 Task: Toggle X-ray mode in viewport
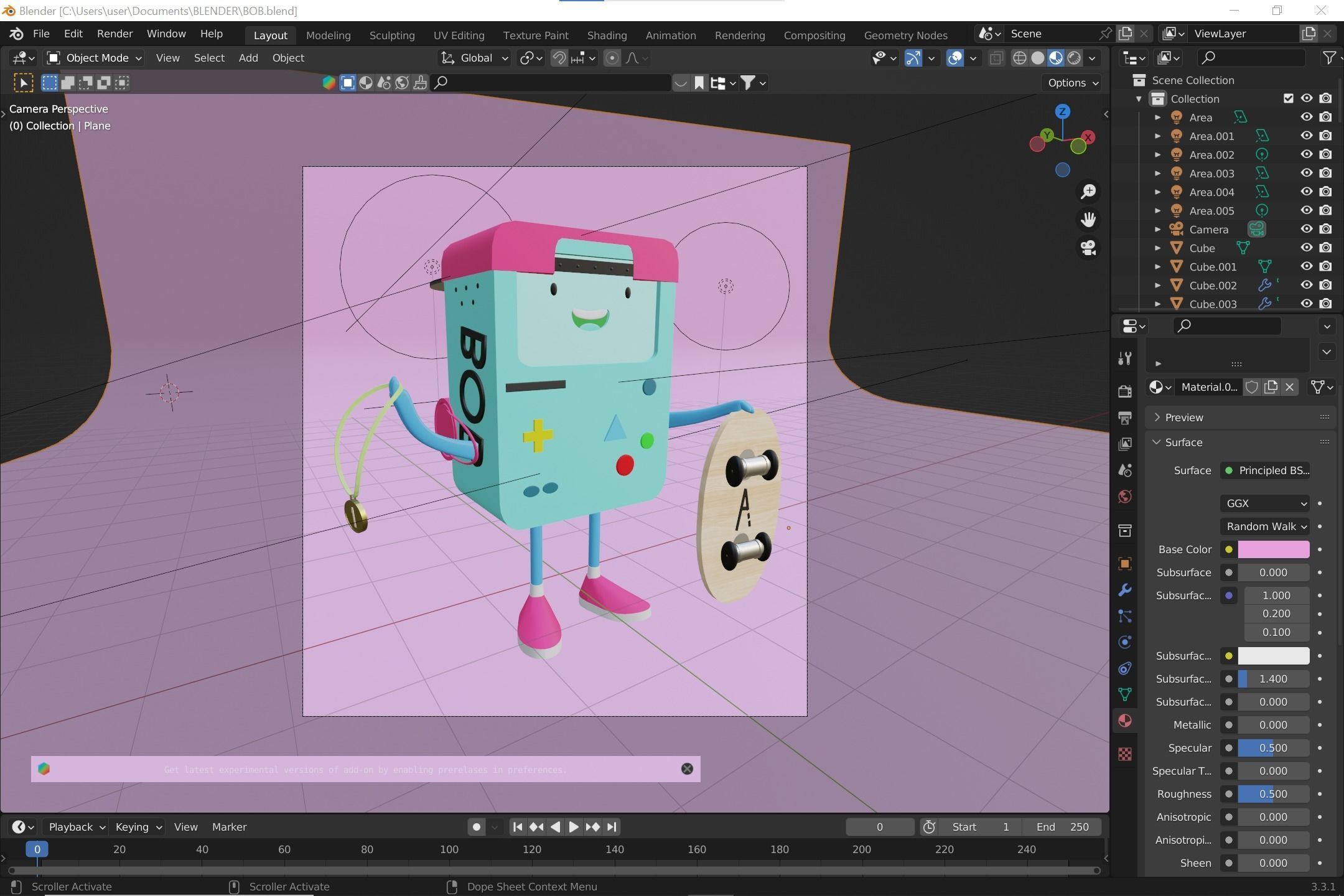pos(996,58)
